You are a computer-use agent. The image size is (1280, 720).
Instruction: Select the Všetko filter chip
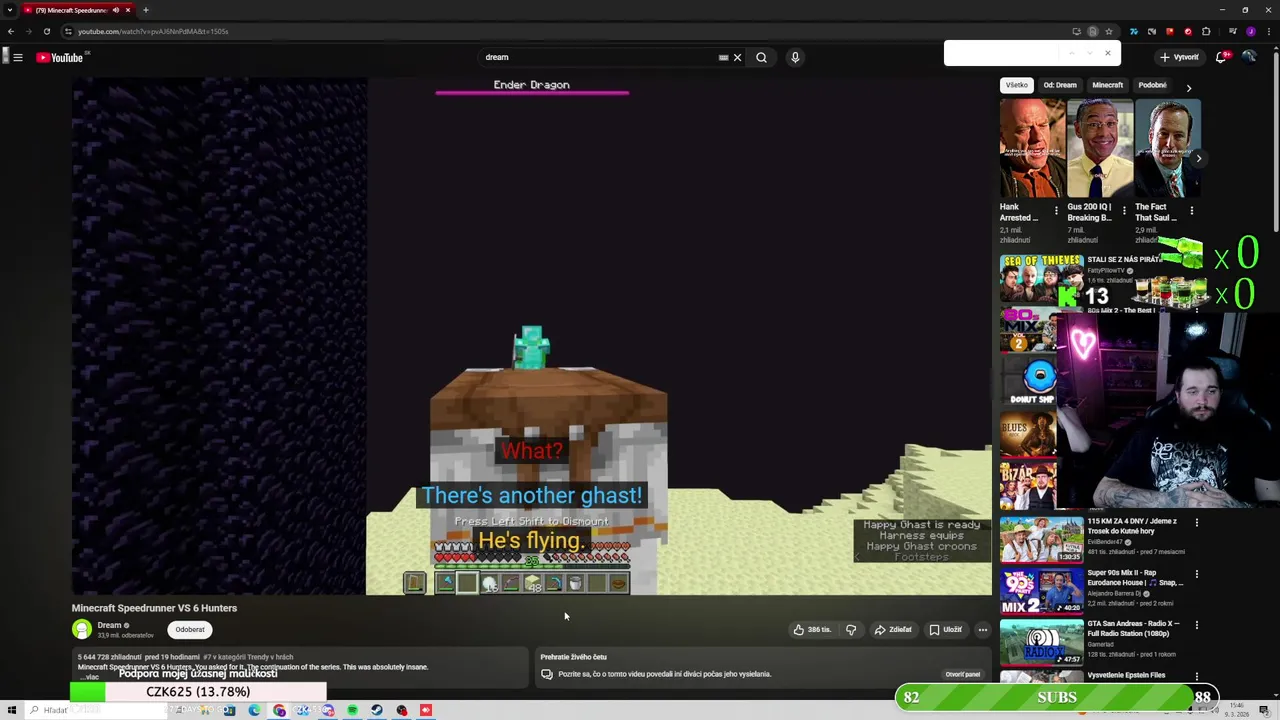1016,85
